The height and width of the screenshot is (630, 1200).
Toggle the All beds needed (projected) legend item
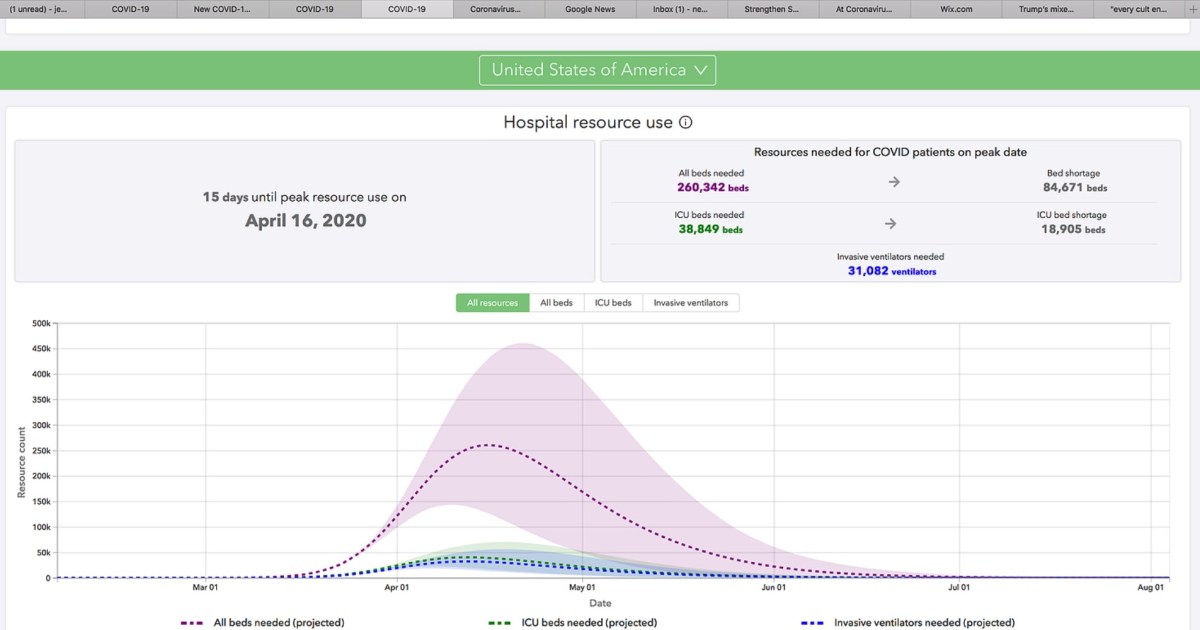tap(278, 623)
